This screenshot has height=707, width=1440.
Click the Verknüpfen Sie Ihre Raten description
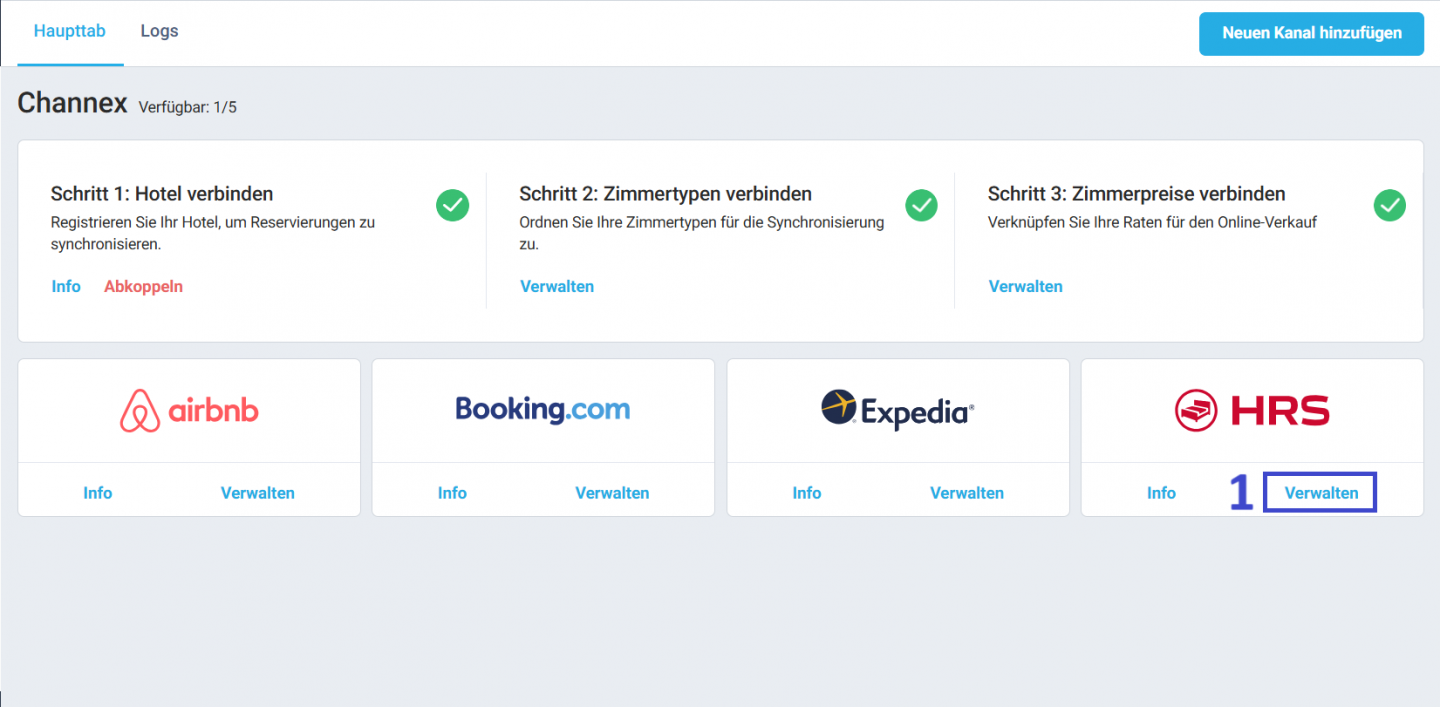pos(1153,222)
